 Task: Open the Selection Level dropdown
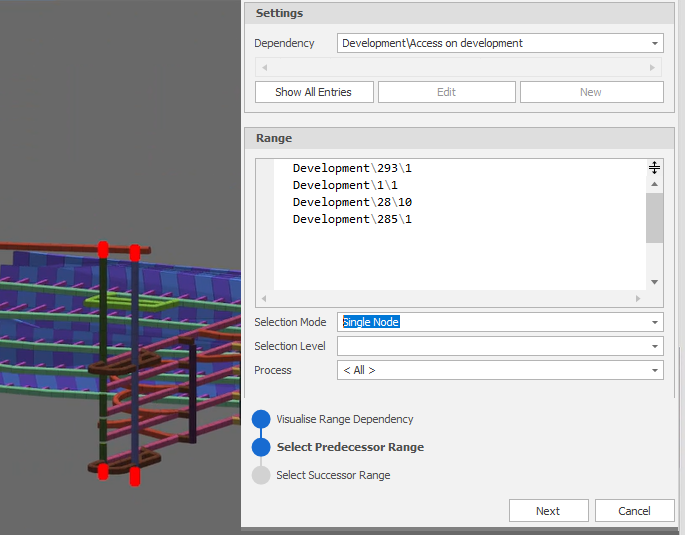(655, 346)
